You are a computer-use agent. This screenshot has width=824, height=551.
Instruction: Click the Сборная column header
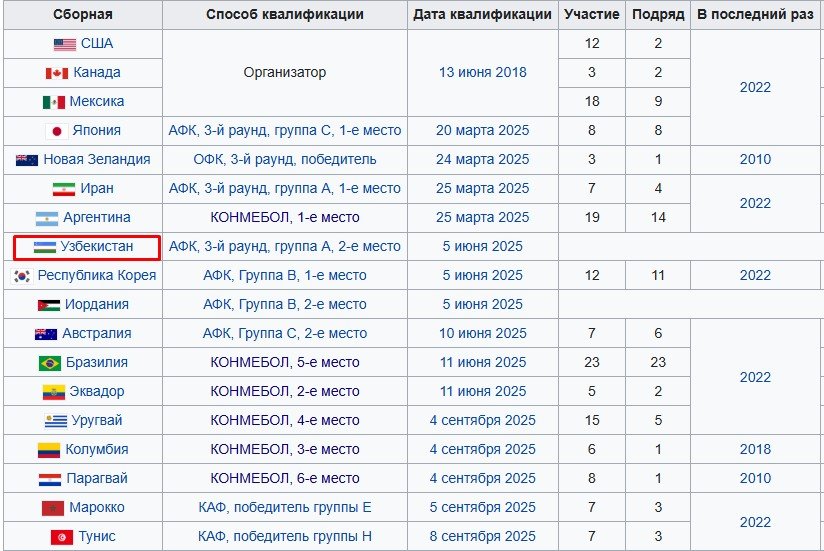click(83, 14)
